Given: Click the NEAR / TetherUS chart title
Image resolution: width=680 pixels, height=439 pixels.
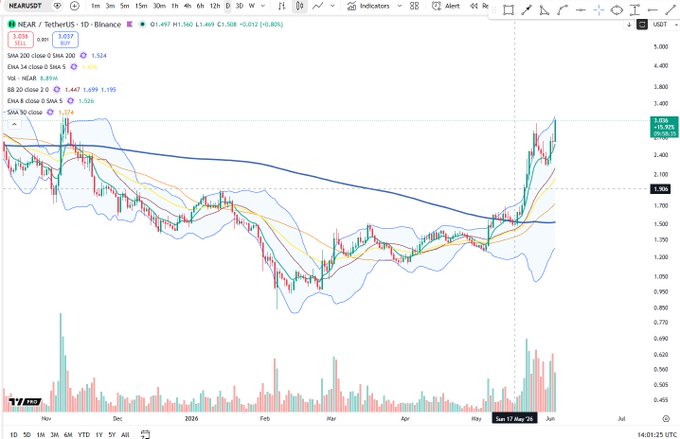Looking at the screenshot, I should (x=69, y=25).
